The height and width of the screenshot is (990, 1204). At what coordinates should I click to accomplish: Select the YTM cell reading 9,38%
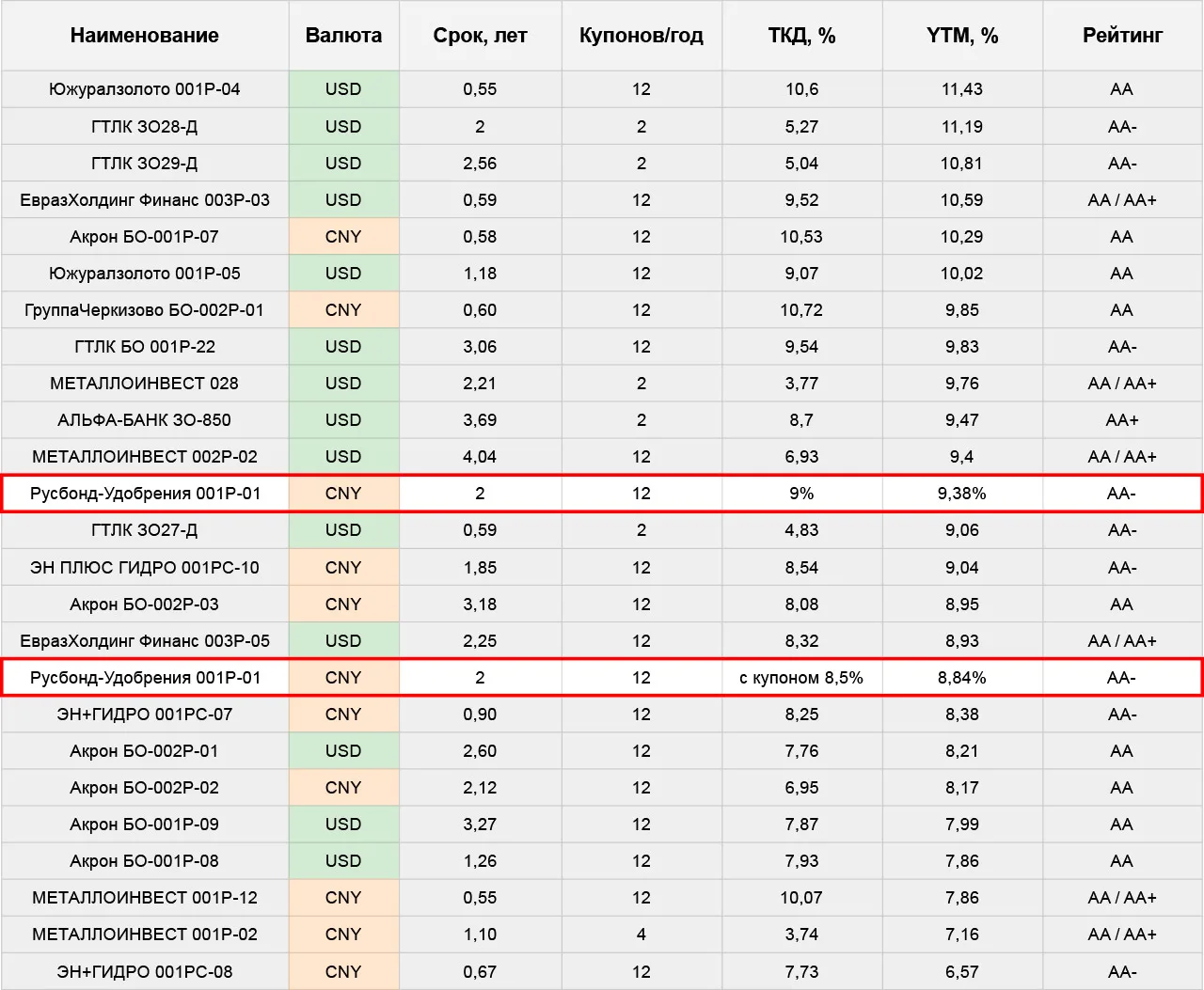(962, 493)
